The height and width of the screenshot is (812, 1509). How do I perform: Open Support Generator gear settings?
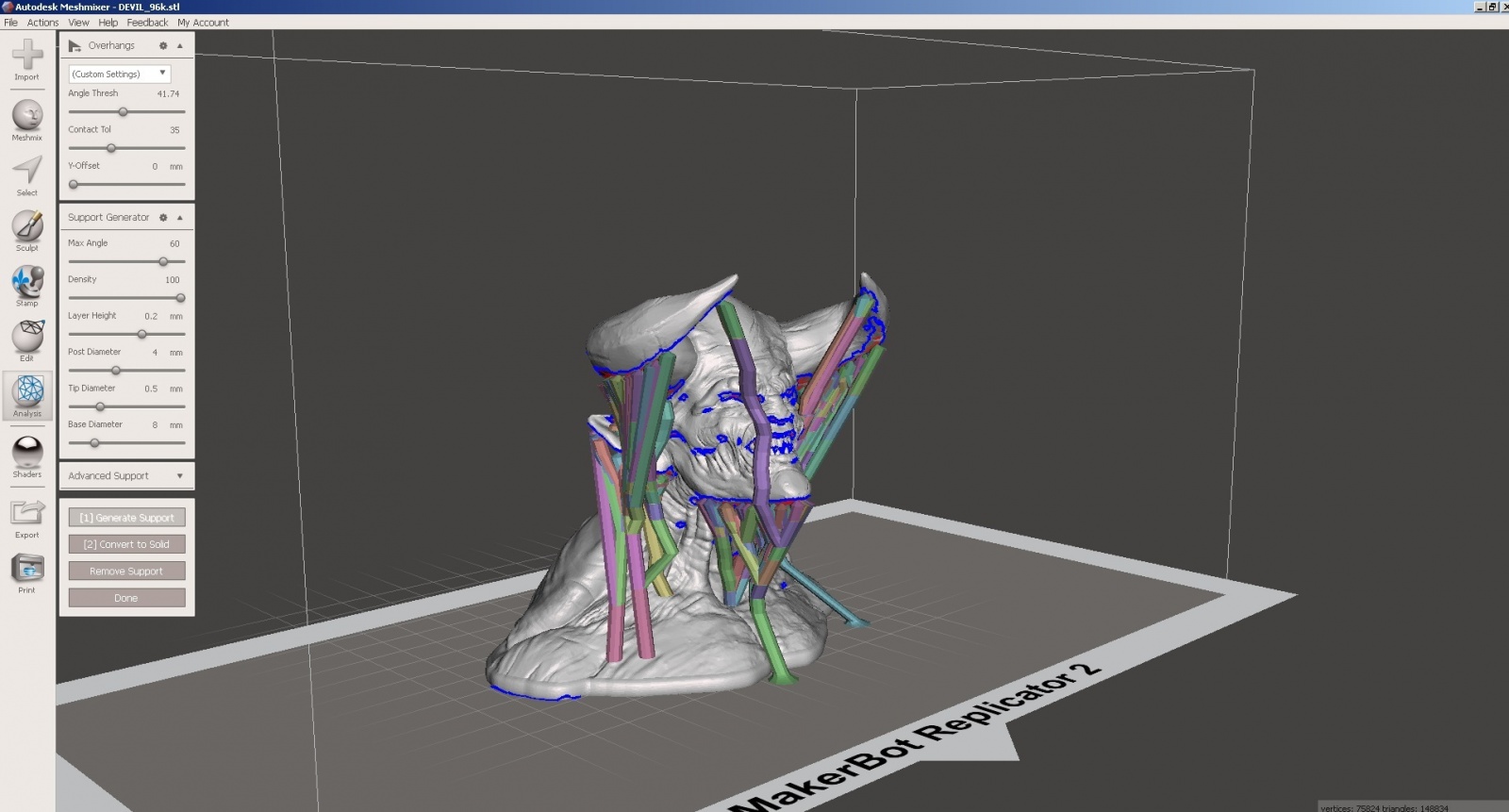[x=163, y=217]
